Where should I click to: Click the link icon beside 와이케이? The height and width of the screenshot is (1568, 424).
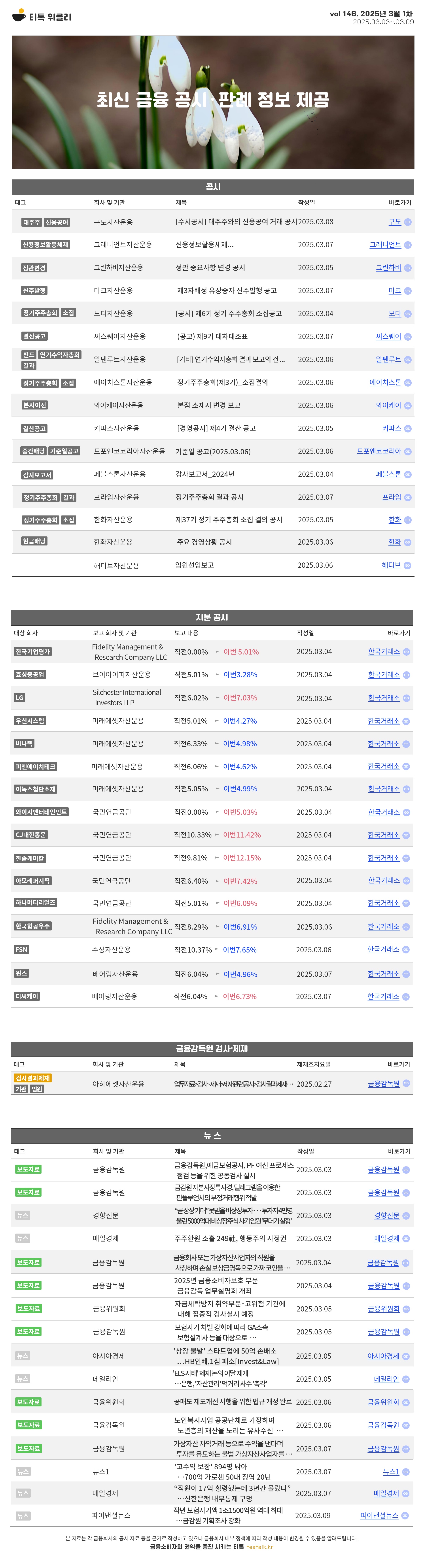pos(408,405)
